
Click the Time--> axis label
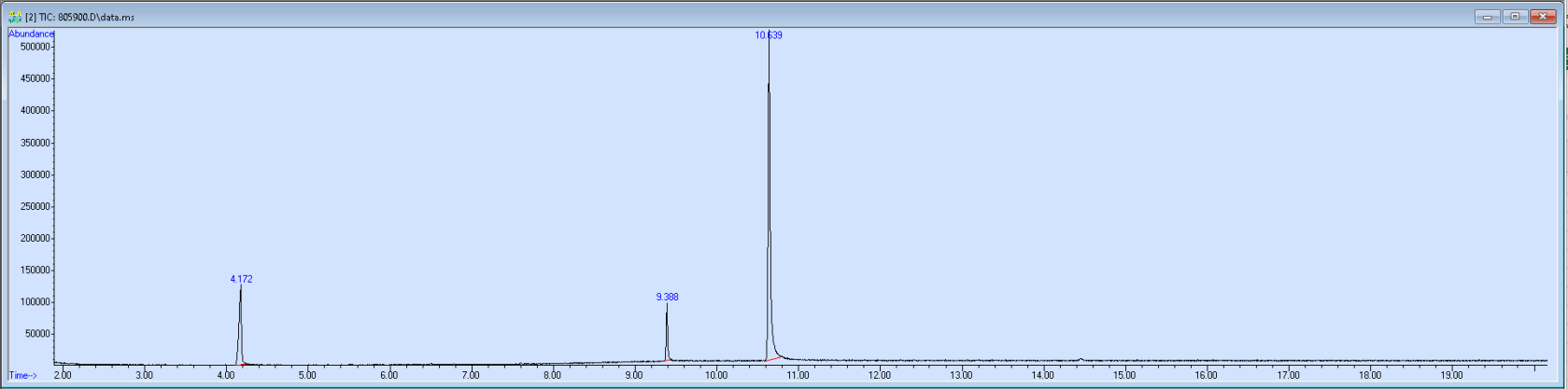[22, 375]
